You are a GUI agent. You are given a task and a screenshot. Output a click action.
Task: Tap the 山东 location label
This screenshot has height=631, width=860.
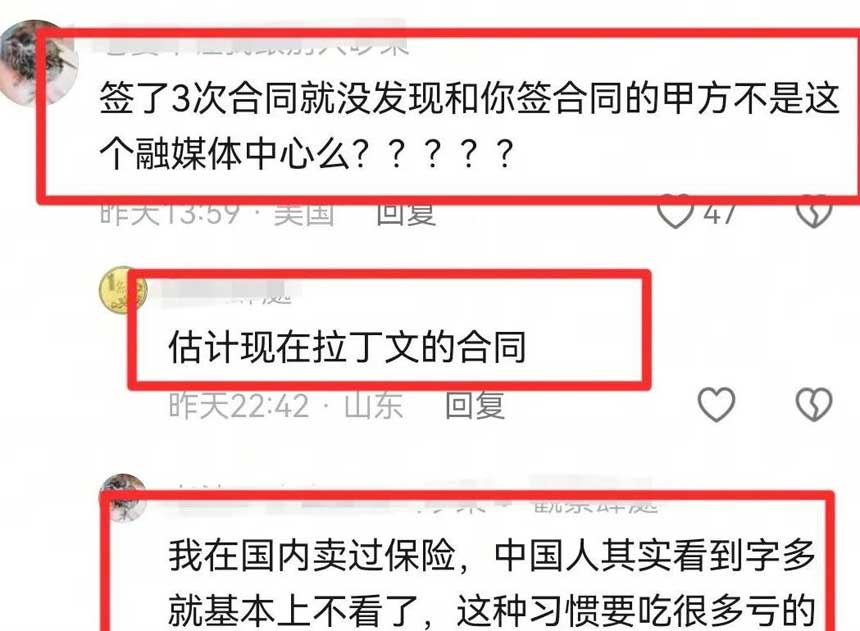(374, 406)
